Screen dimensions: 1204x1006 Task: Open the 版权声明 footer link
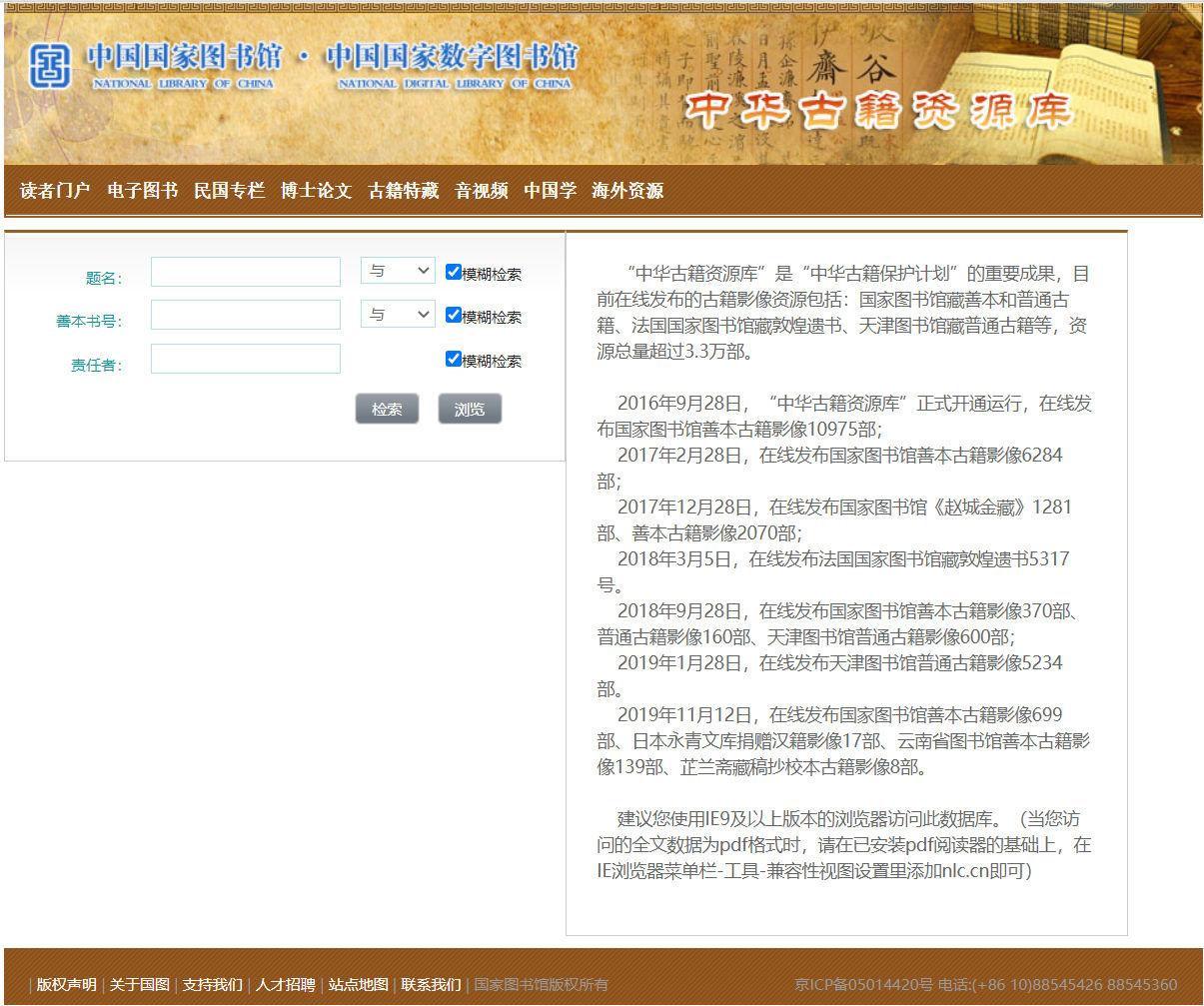(x=67, y=984)
